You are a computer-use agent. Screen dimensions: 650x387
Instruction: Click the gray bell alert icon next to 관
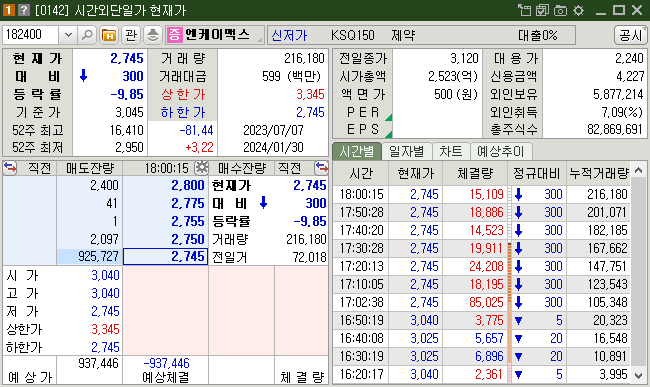coord(153,35)
